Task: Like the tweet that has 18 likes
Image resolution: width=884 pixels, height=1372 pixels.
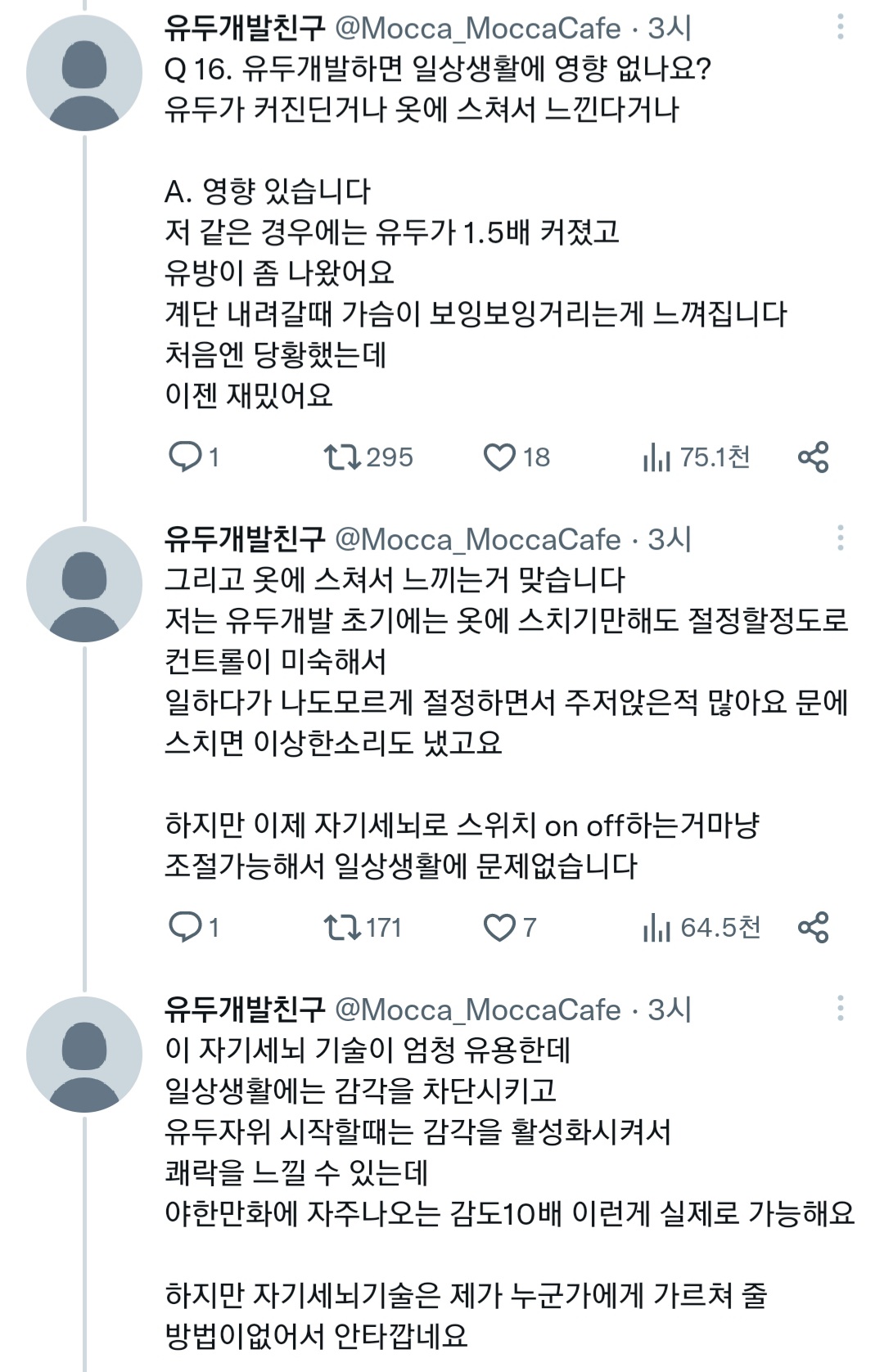Action: [x=499, y=457]
